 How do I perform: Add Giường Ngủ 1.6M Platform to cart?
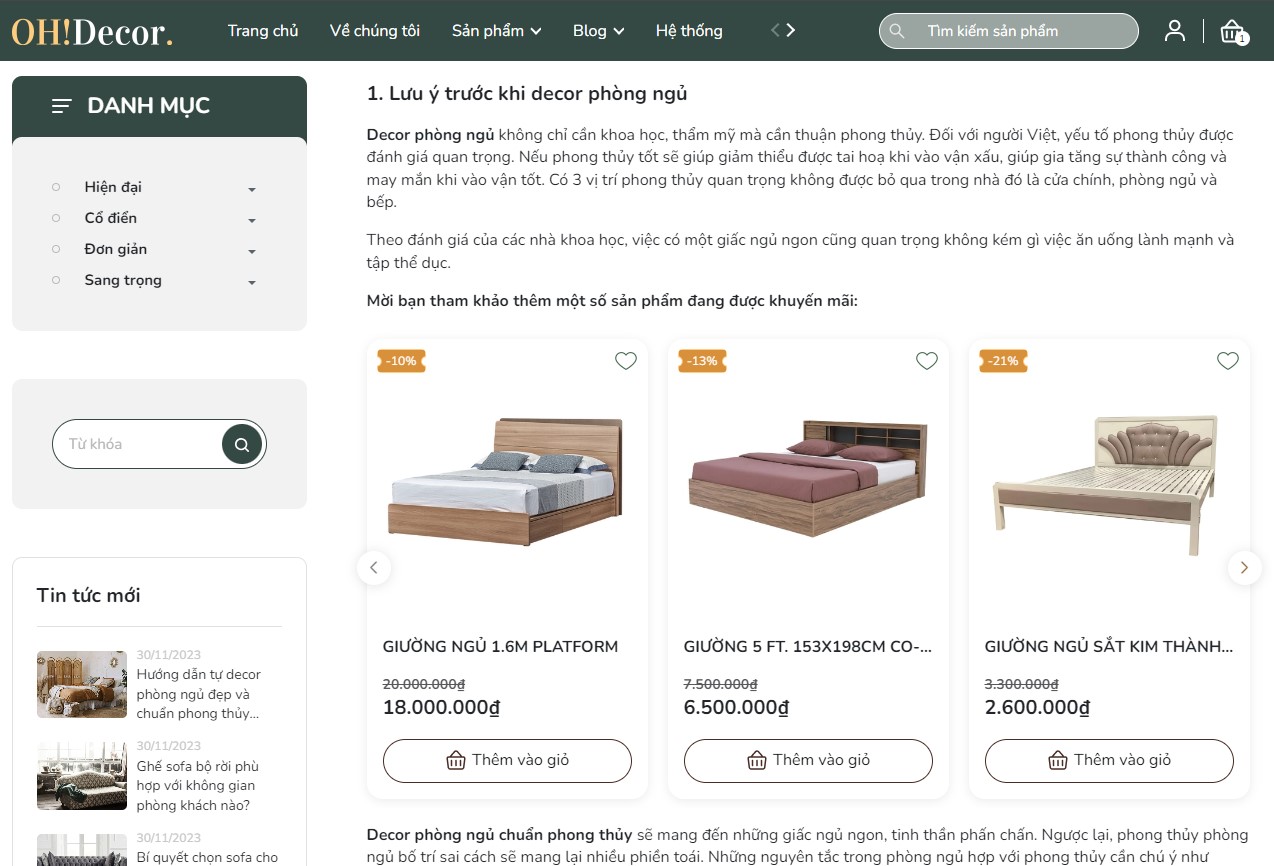point(507,761)
